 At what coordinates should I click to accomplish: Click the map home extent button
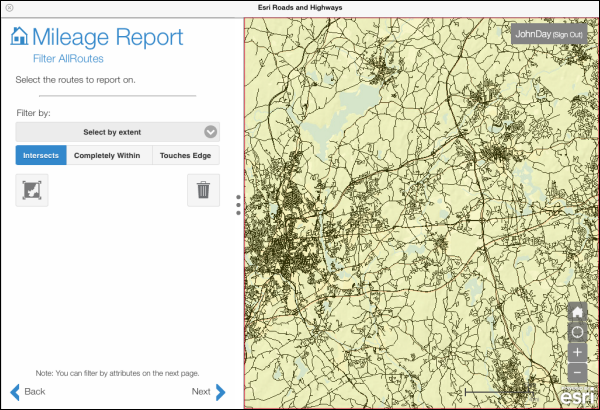tap(577, 311)
